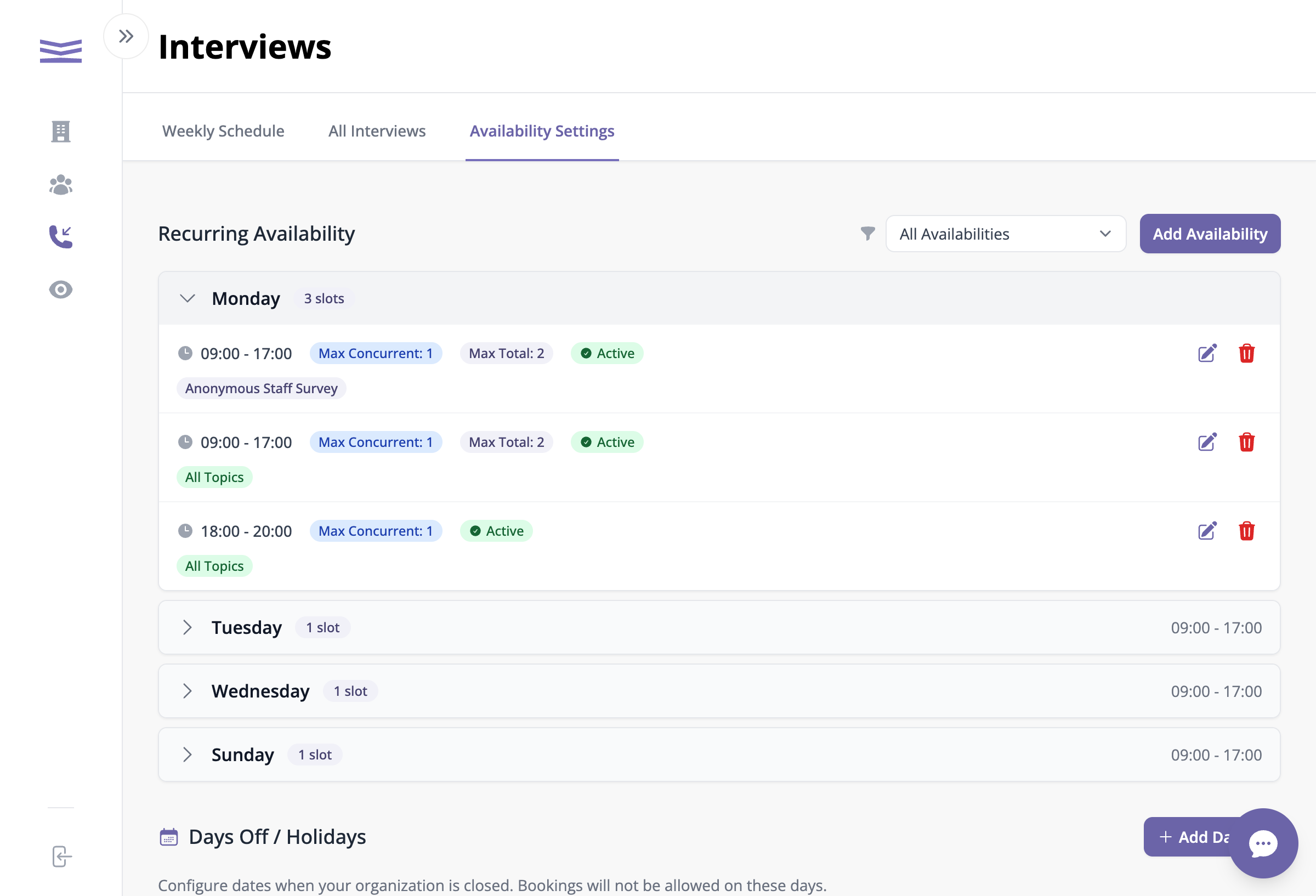Delete the Monday 09:00 - 17:00 All Topics slot
Screen dimensions: 1316x896
click(1246, 443)
